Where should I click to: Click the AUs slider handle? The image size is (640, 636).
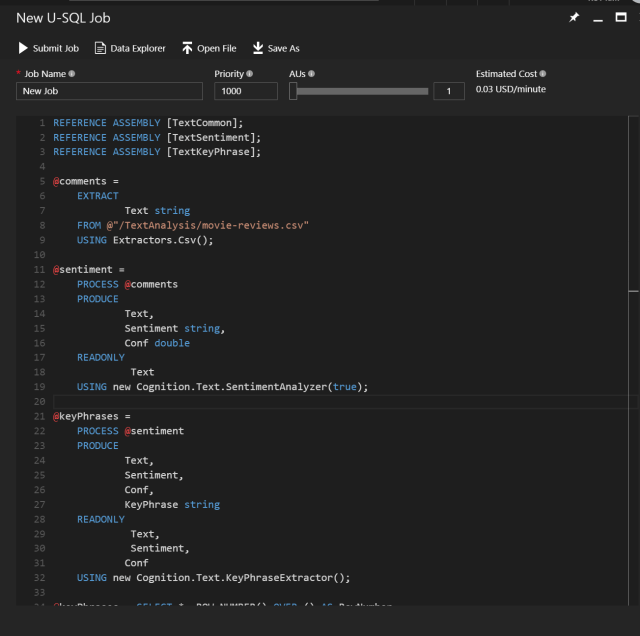pos(293,91)
